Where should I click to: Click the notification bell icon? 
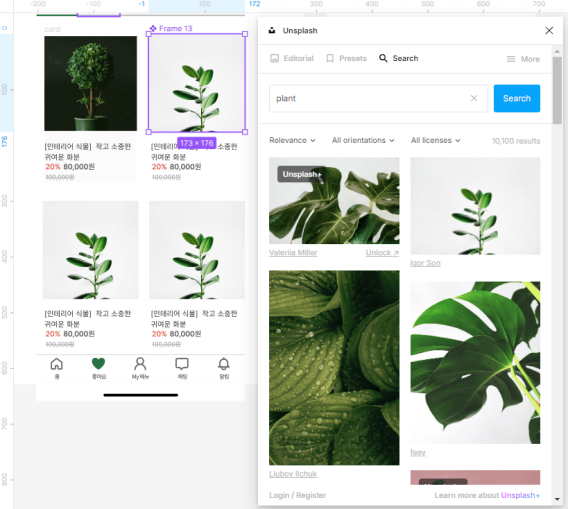coord(224,364)
